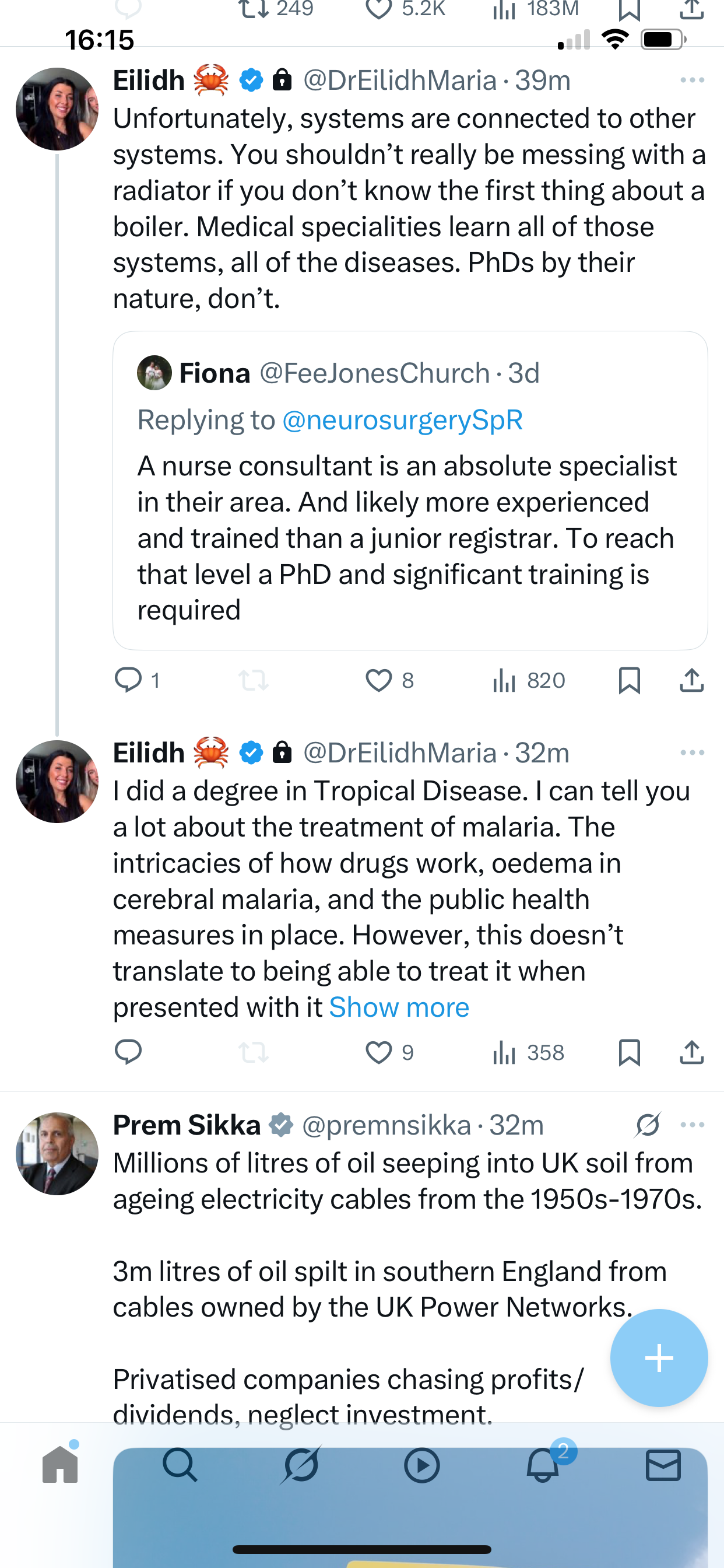
Task: Open the Notifications bell tab
Action: (x=543, y=1465)
